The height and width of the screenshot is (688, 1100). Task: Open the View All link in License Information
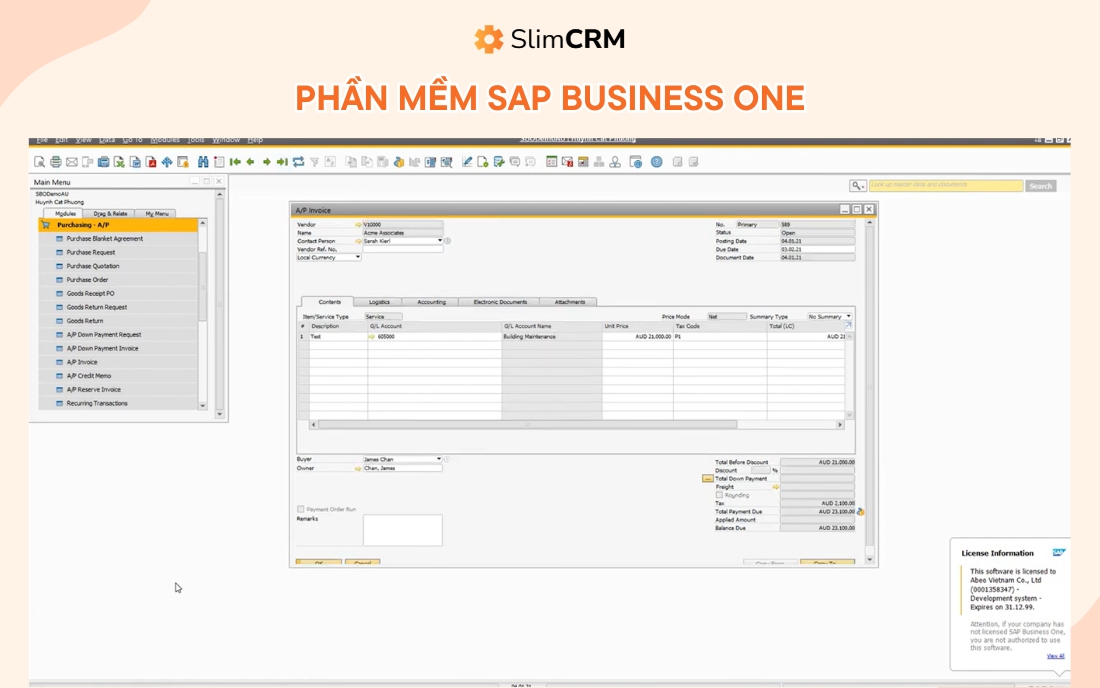1056,656
